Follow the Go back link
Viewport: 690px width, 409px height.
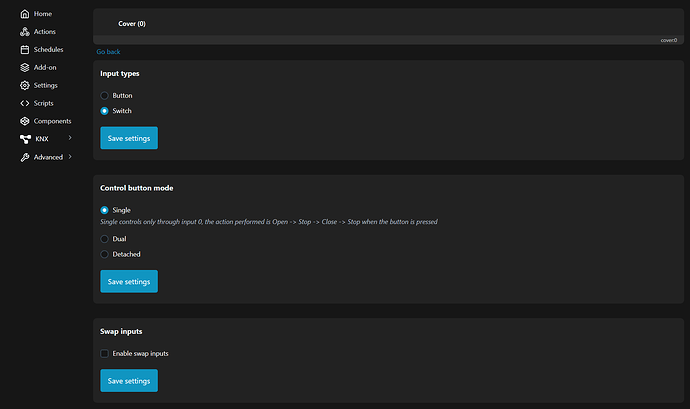(108, 51)
